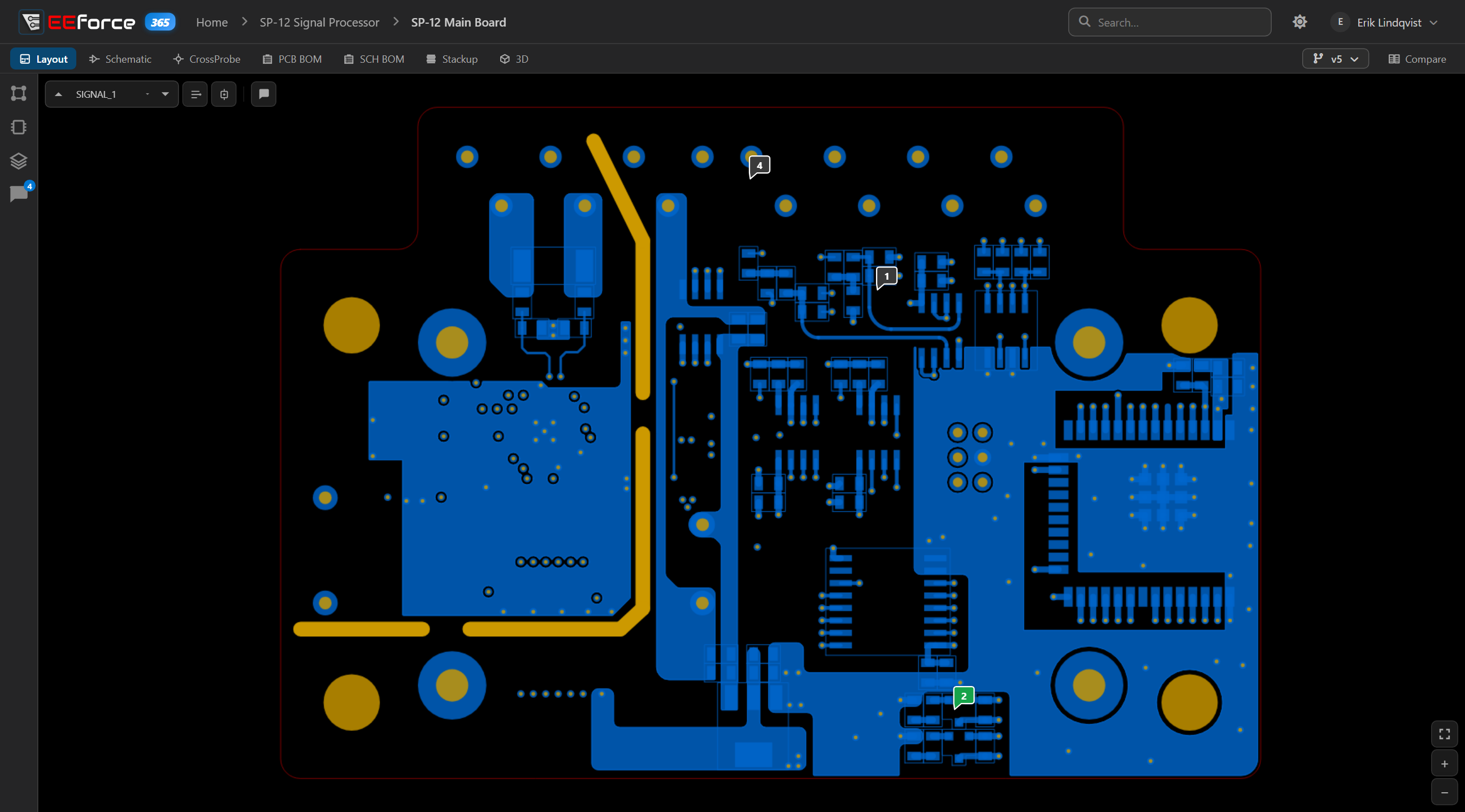
Task: Open SP-12 Signal Processor breadcrumb
Action: click(319, 22)
